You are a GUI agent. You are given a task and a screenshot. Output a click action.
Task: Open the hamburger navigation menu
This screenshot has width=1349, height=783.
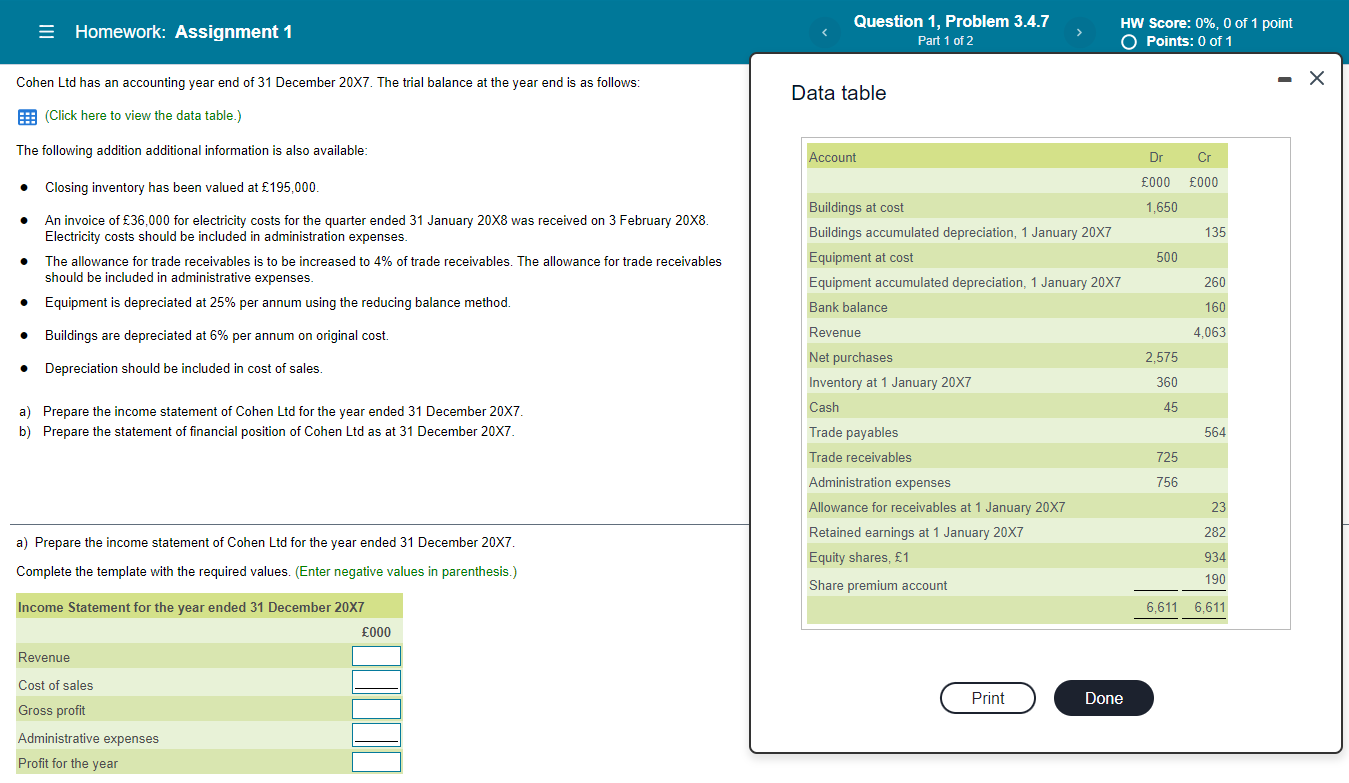[46, 31]
